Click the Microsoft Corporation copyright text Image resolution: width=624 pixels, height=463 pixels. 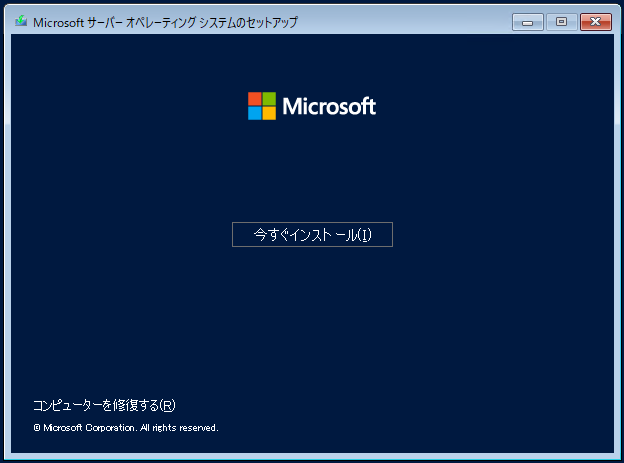click(126, 428)
